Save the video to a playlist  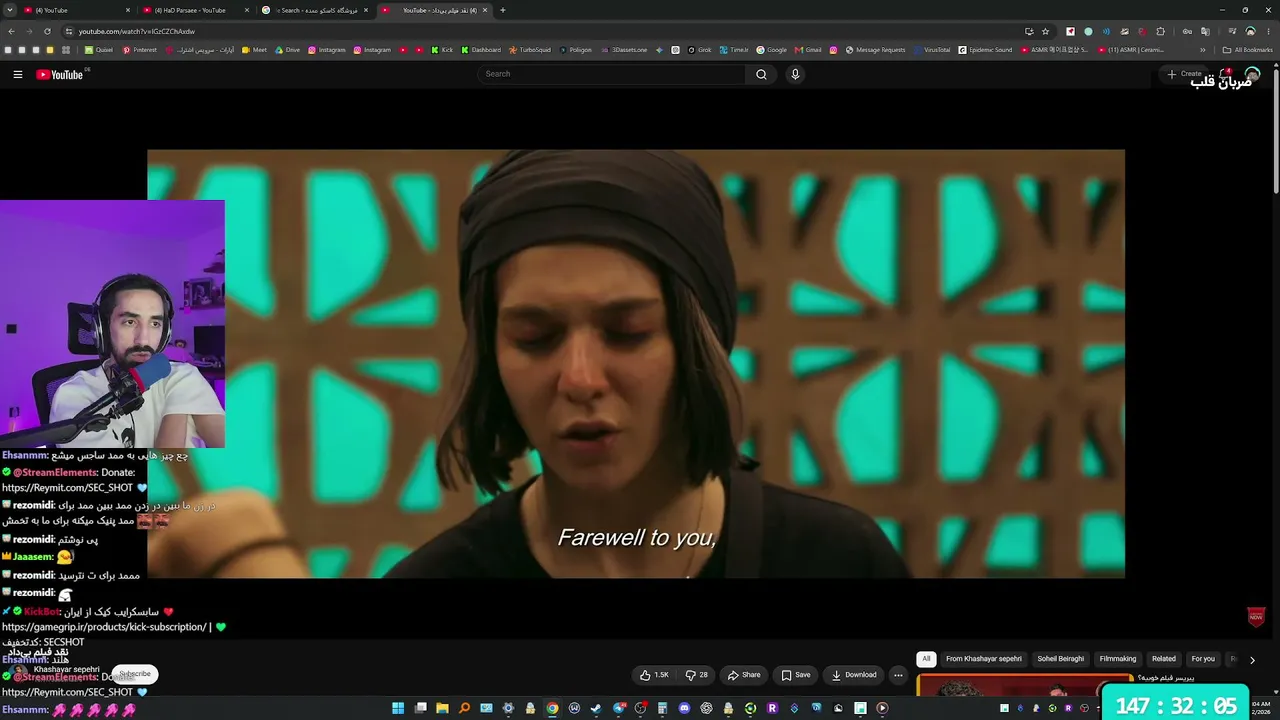796,675
